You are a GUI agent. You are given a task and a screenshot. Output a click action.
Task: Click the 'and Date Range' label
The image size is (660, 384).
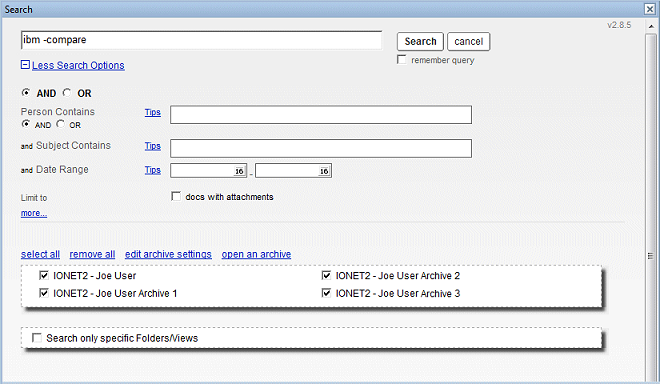(55, 170)
